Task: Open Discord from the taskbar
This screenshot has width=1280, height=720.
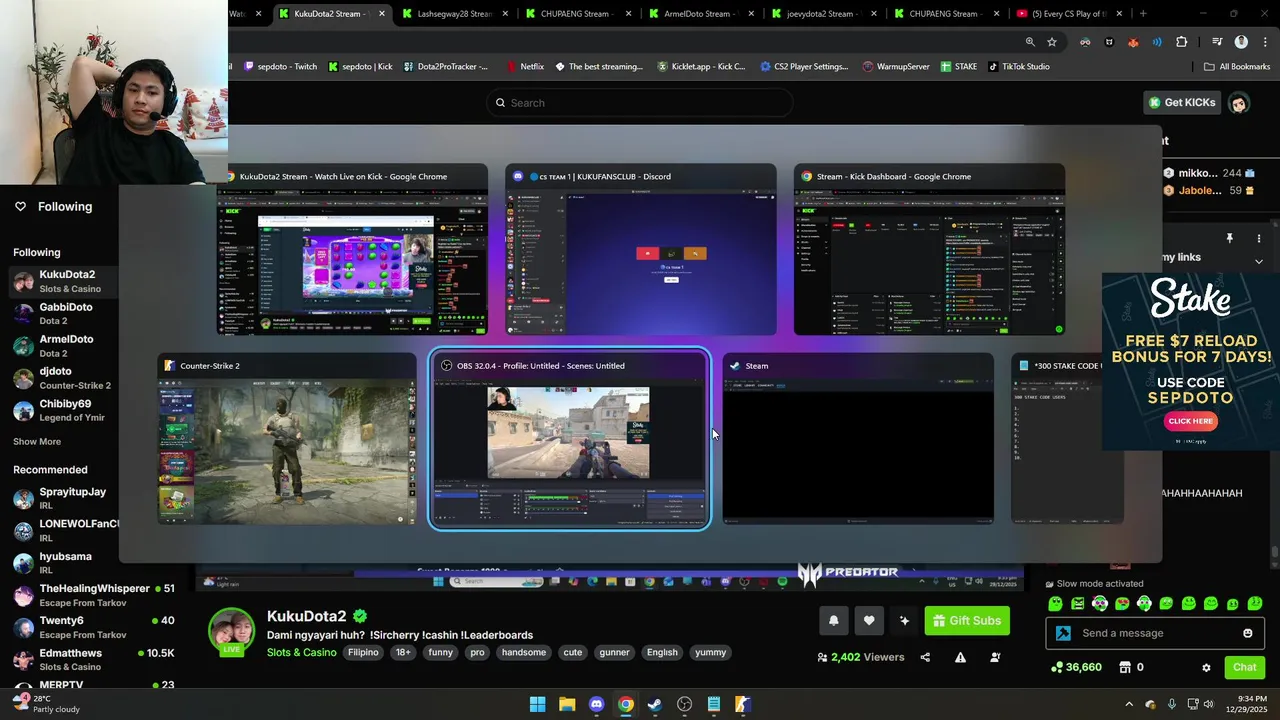Action: point(596,704)
